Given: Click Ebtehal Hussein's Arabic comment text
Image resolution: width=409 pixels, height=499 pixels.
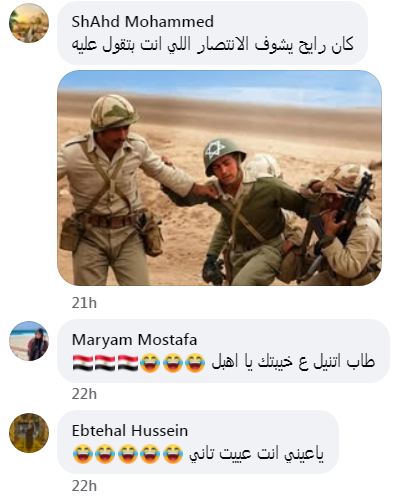Looking at the screenshot, I should click(257, 454).
